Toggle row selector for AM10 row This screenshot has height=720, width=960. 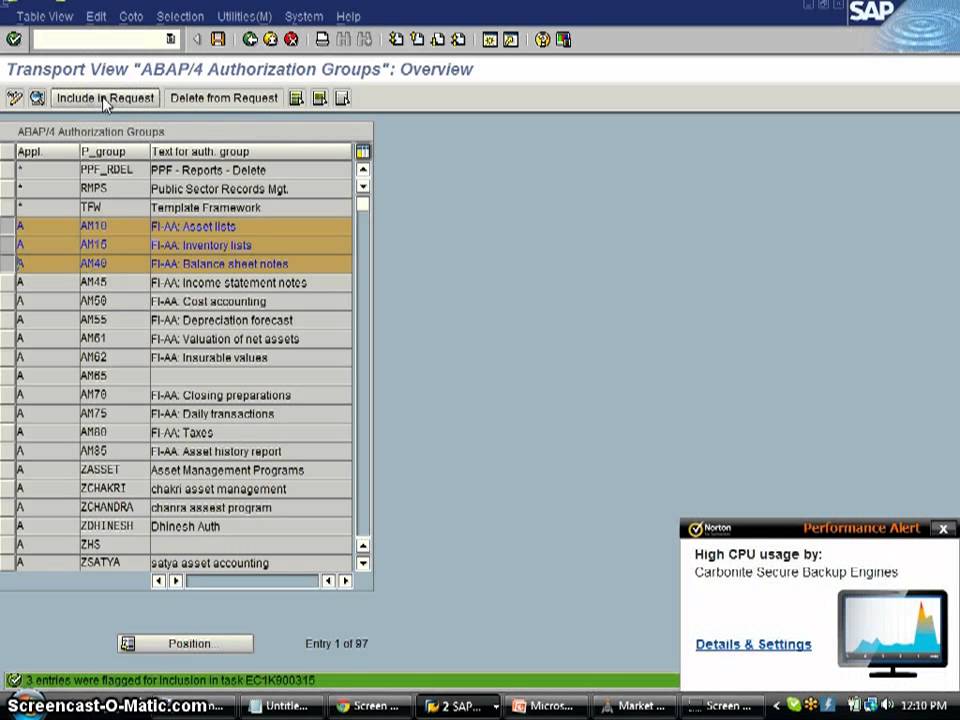(x=7, y=226)
